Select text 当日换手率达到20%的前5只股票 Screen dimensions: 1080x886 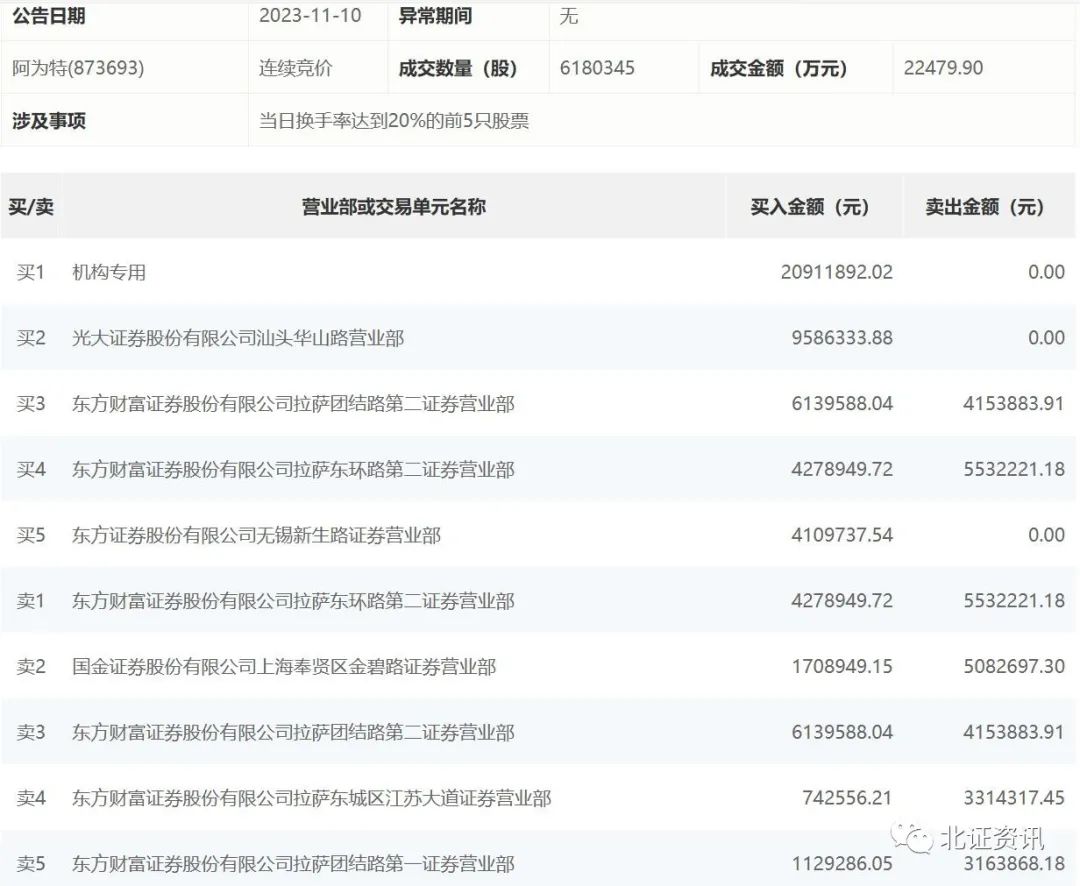tap(394, 121)
